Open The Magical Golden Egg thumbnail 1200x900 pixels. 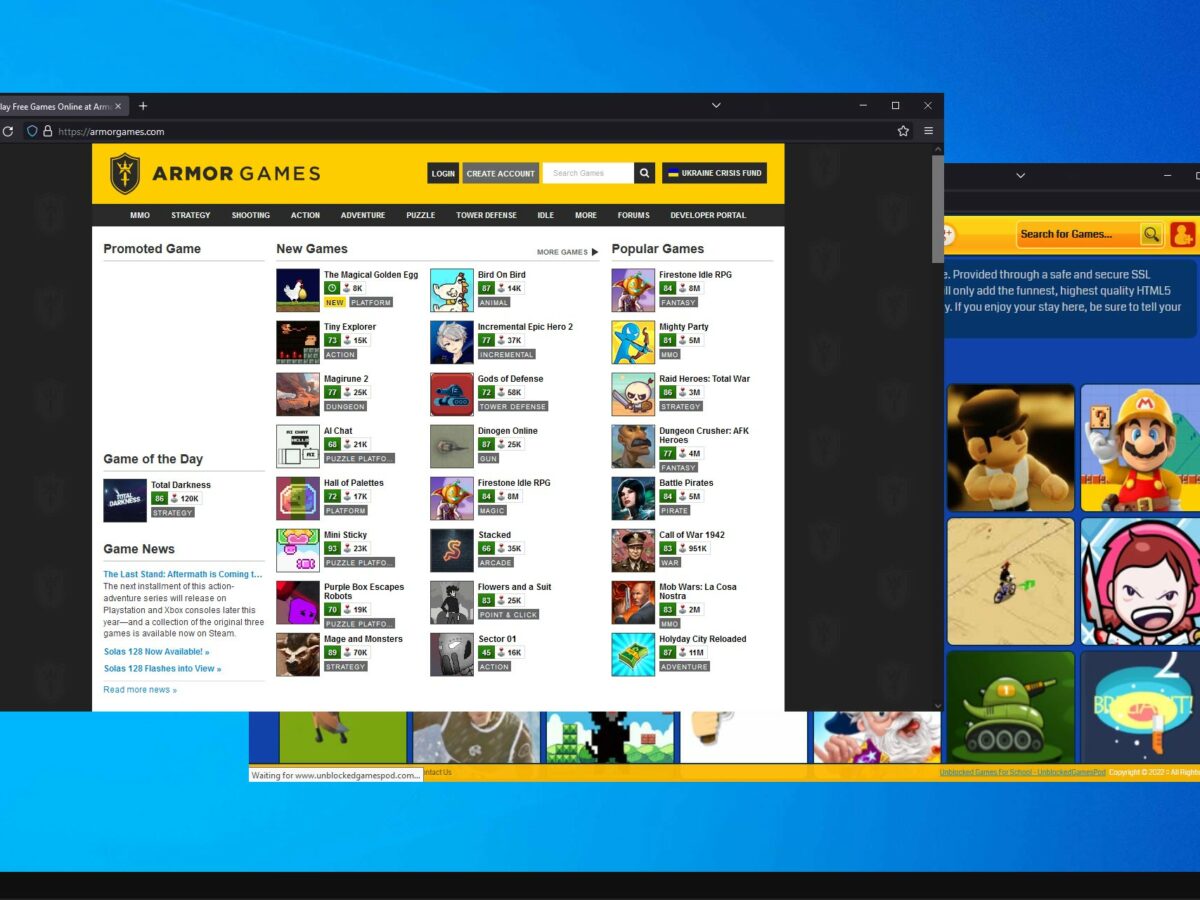pyautogui.click(x=298, y=290)
